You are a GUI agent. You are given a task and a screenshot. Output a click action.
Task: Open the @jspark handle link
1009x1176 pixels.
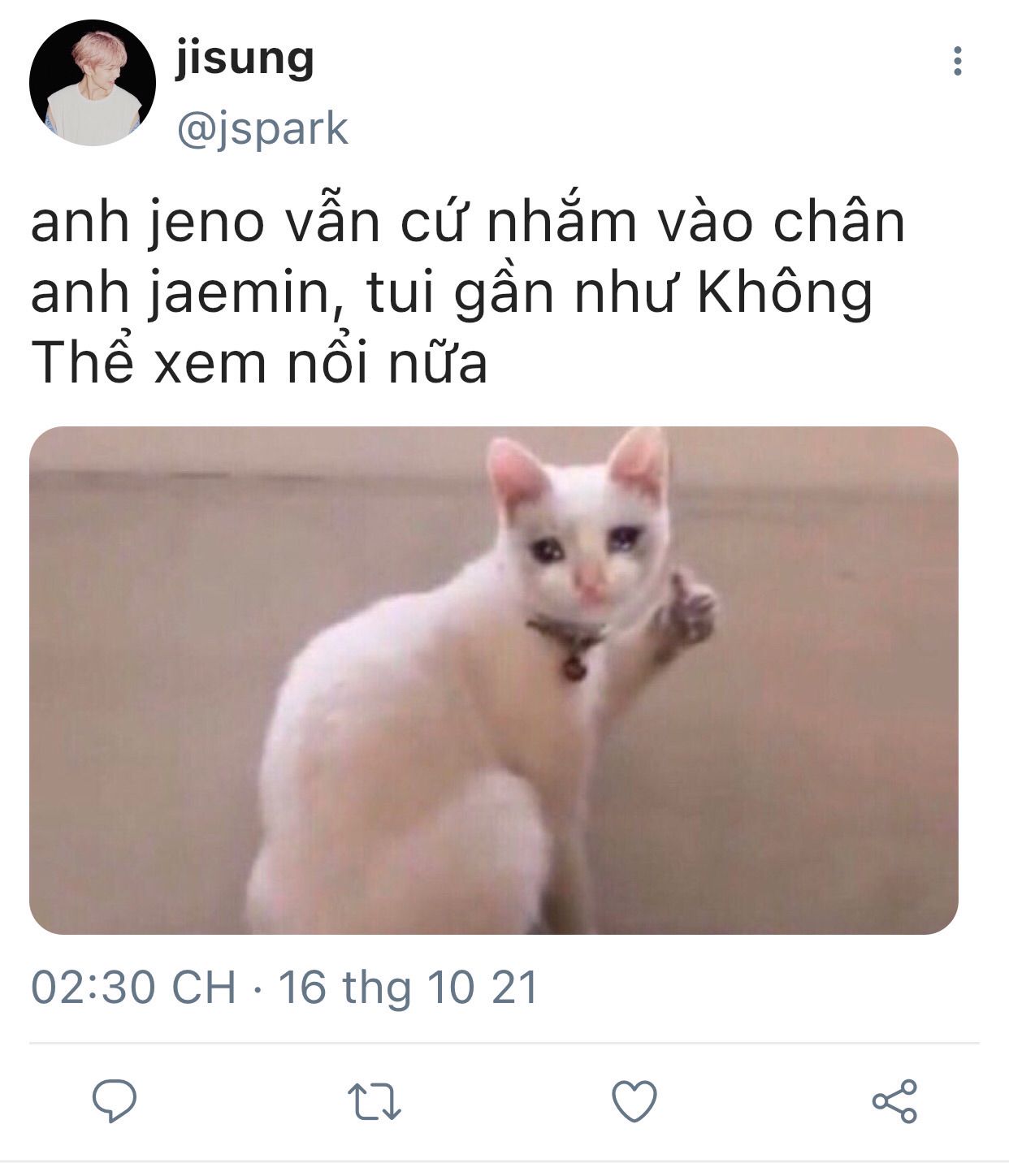coord(262,129)
